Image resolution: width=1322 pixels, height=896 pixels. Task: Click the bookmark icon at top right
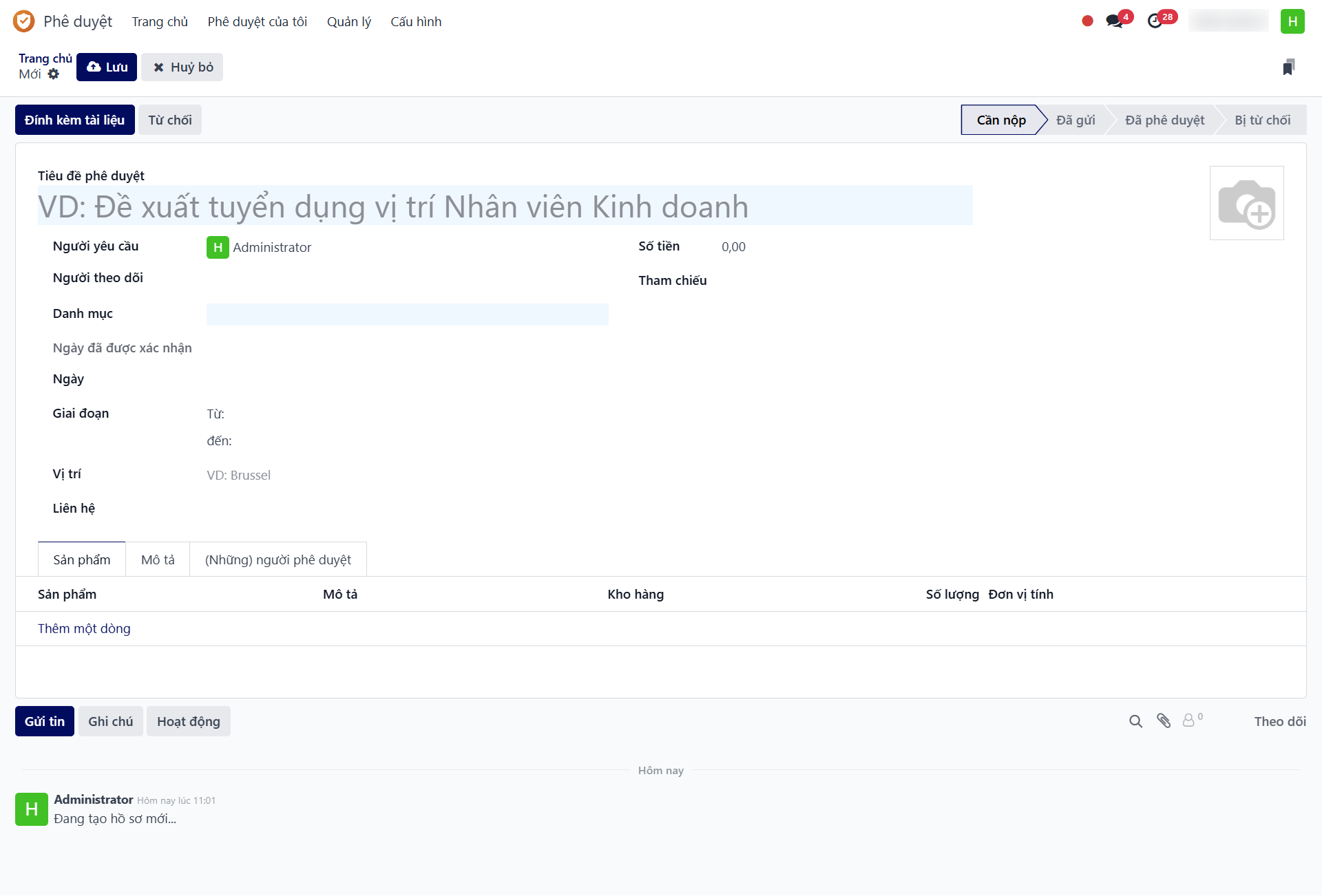1288,67
